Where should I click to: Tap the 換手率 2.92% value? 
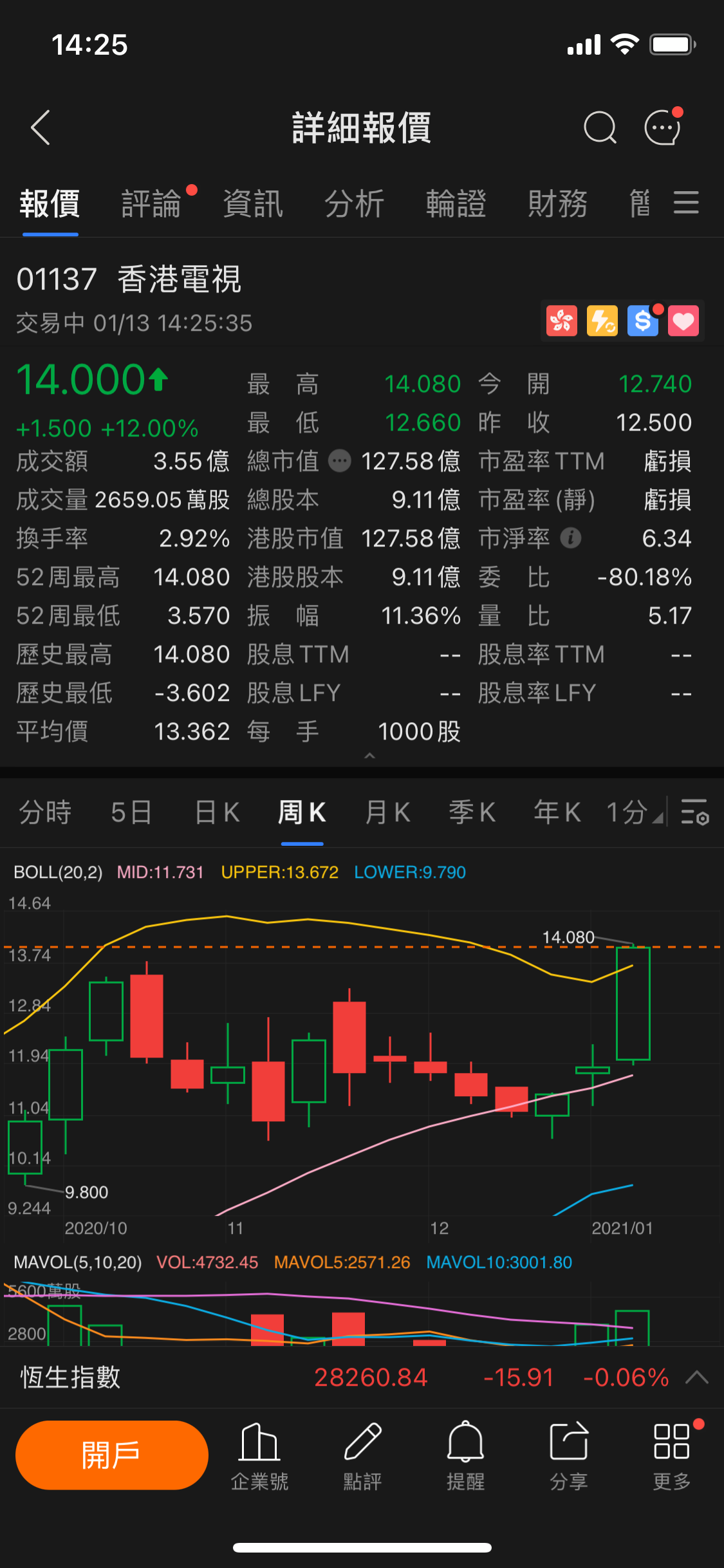coord(194,538)
